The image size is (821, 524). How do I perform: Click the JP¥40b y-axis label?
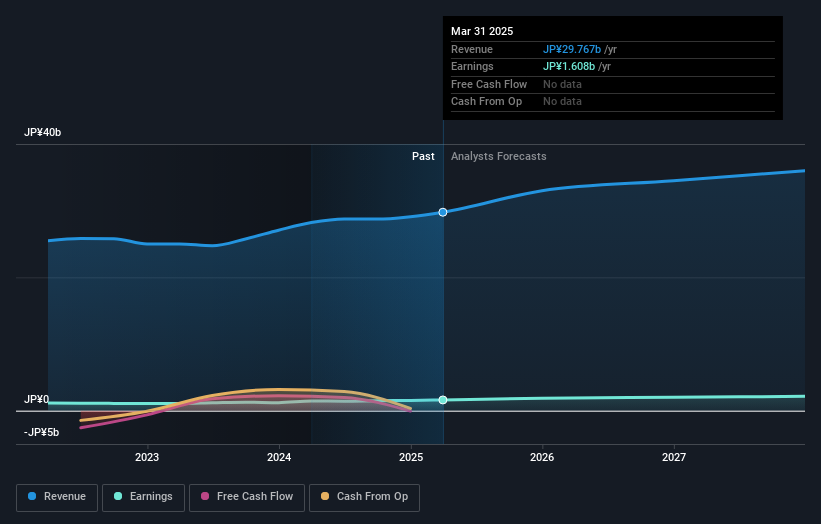(42, 132)
